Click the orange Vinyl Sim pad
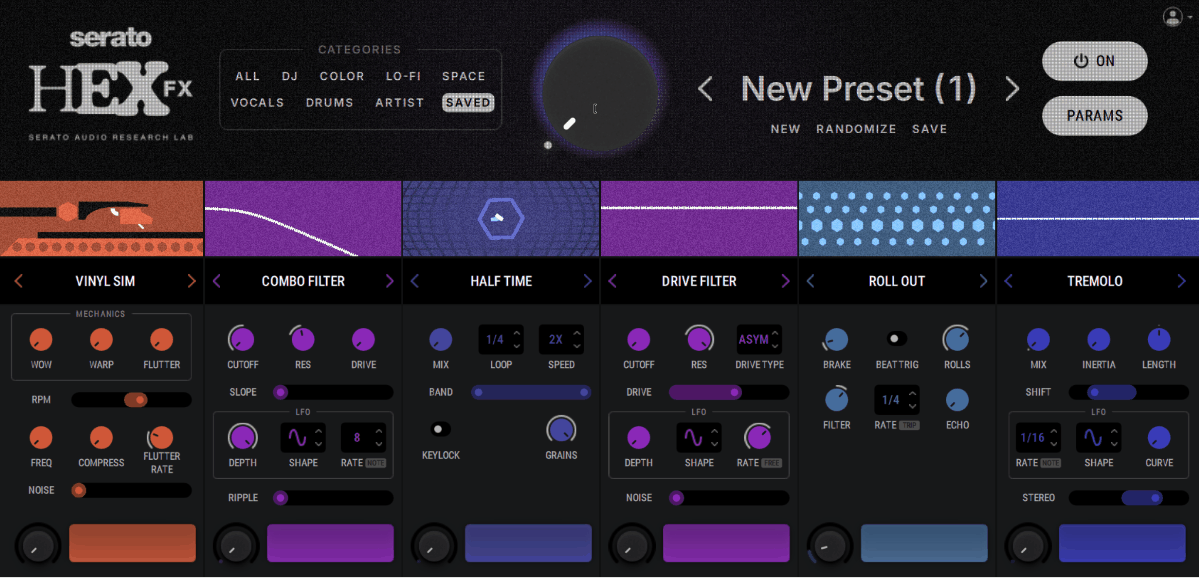The height and width of the screenshot is (578, 1199). 132,544
